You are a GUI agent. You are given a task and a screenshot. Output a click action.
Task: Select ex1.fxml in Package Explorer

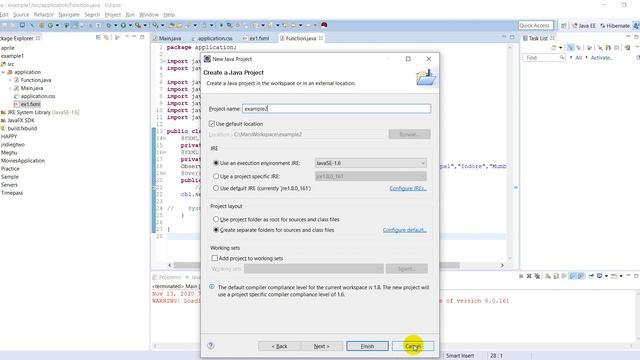pyautogui.click(x=27, y=104)
